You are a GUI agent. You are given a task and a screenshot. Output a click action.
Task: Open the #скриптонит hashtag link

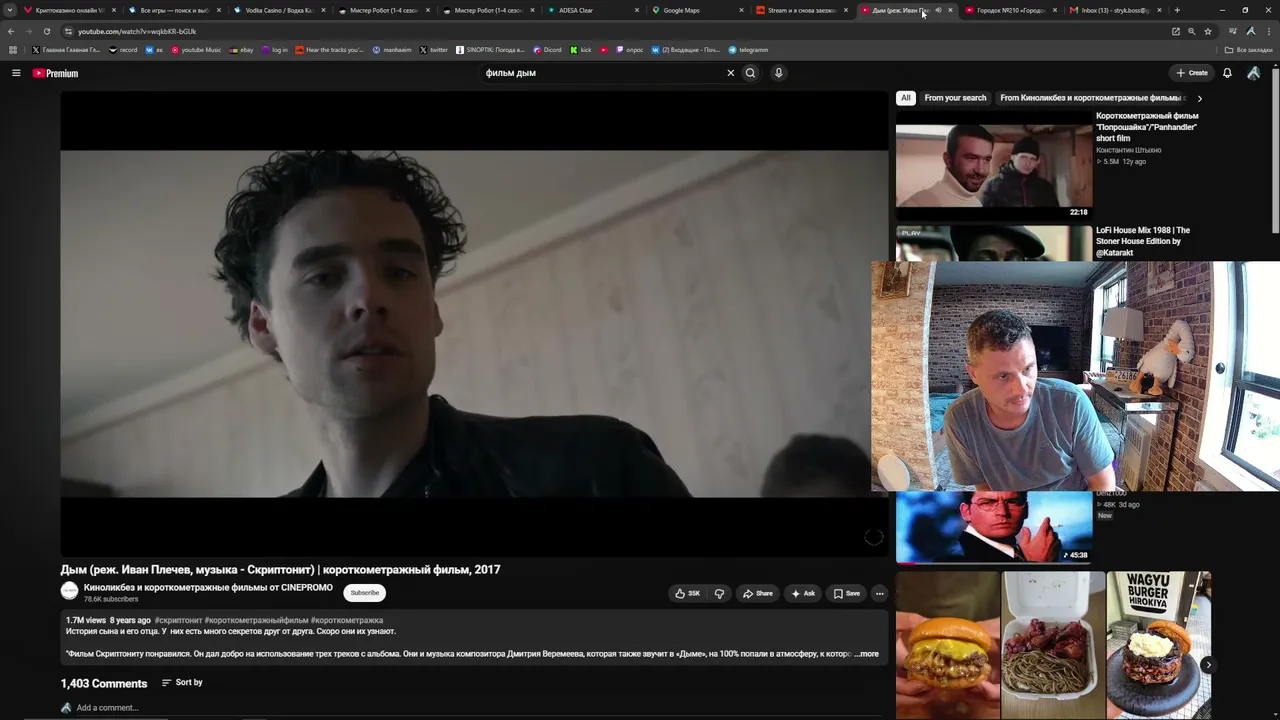point(178,620)
